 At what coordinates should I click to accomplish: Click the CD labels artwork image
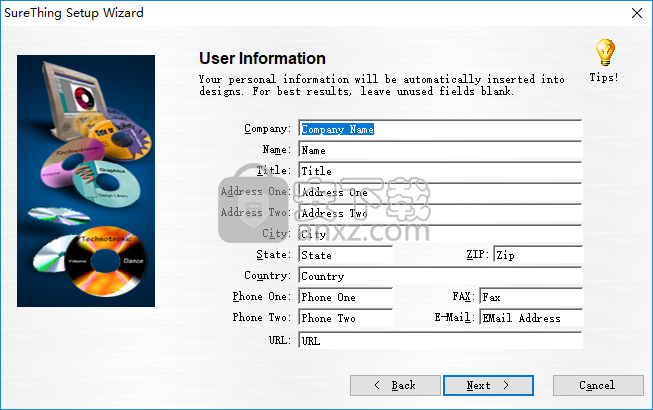point(86,181)
